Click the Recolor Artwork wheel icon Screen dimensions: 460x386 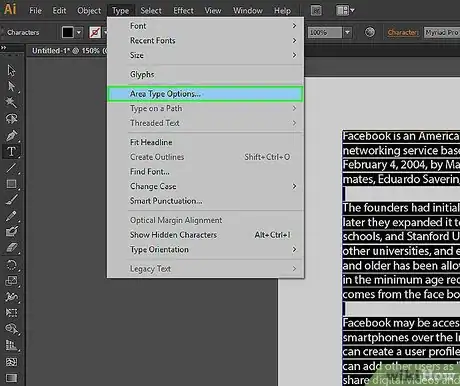click(369, 32)
